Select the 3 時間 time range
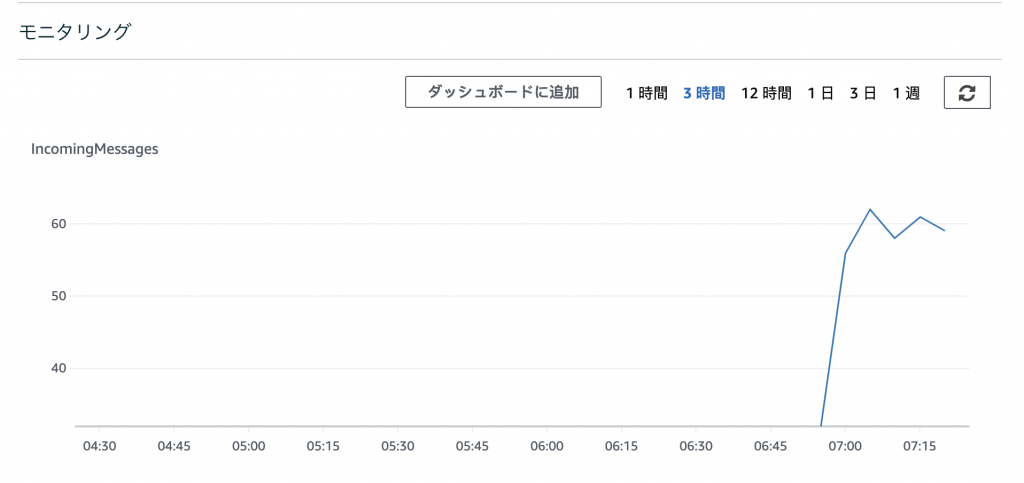Screen dimensions: 1024x483 704,93
